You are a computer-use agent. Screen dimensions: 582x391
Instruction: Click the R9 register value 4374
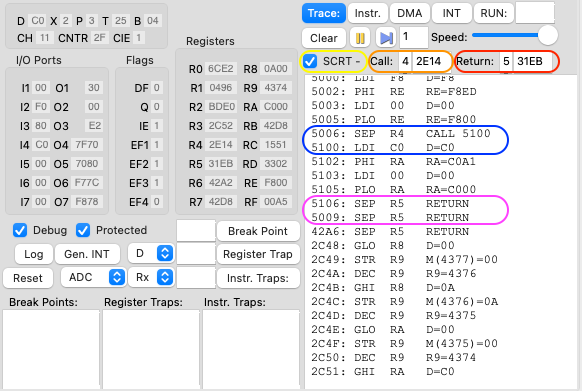coord(276,88)
